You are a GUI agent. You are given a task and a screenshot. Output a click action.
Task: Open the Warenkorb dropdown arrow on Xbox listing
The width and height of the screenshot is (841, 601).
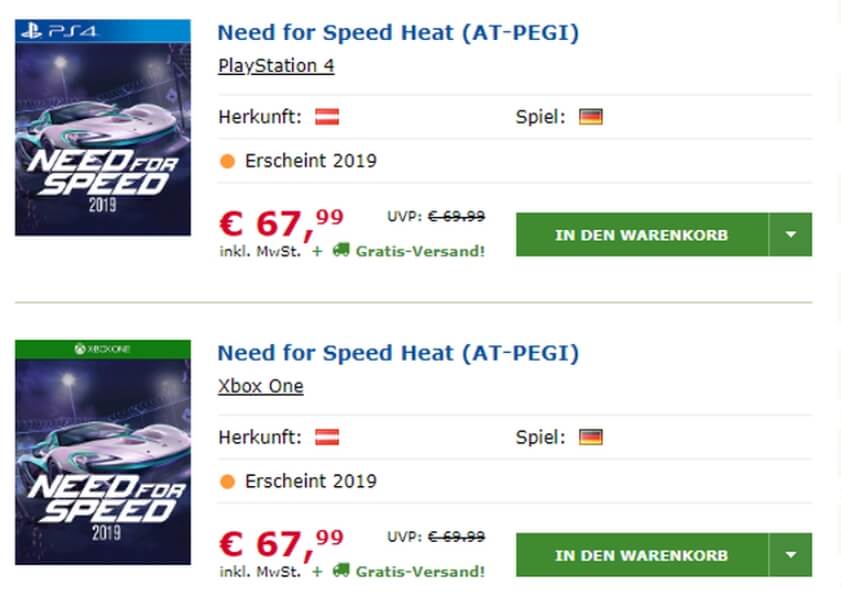pyautogui.click(x=790, y=554)
